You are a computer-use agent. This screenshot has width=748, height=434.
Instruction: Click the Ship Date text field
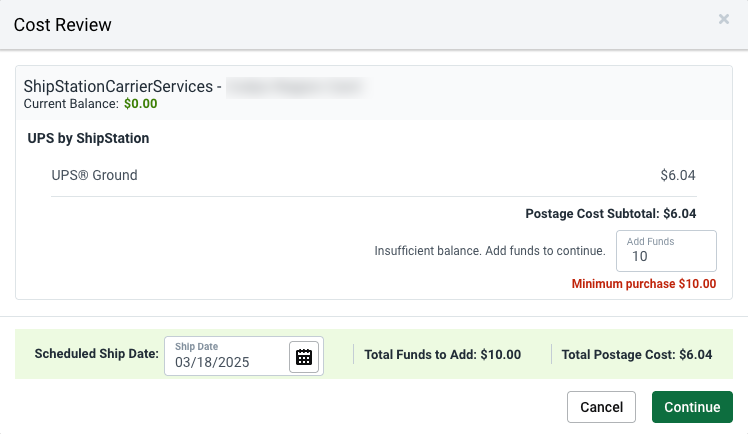pos(228,361)
